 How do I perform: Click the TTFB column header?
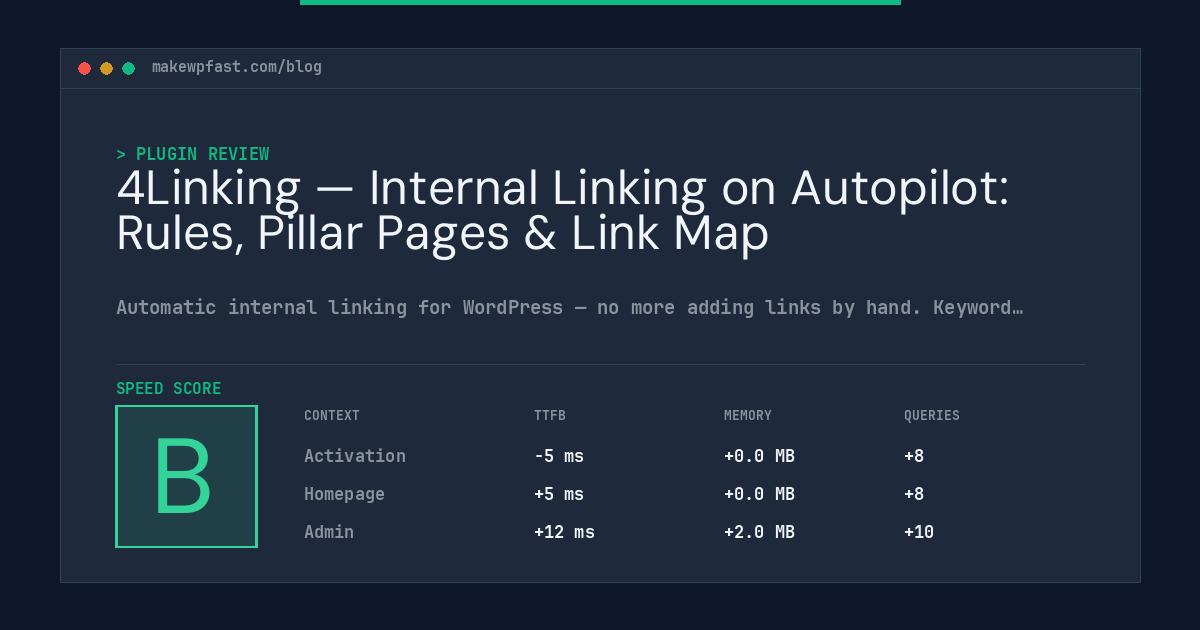point(550,416)
